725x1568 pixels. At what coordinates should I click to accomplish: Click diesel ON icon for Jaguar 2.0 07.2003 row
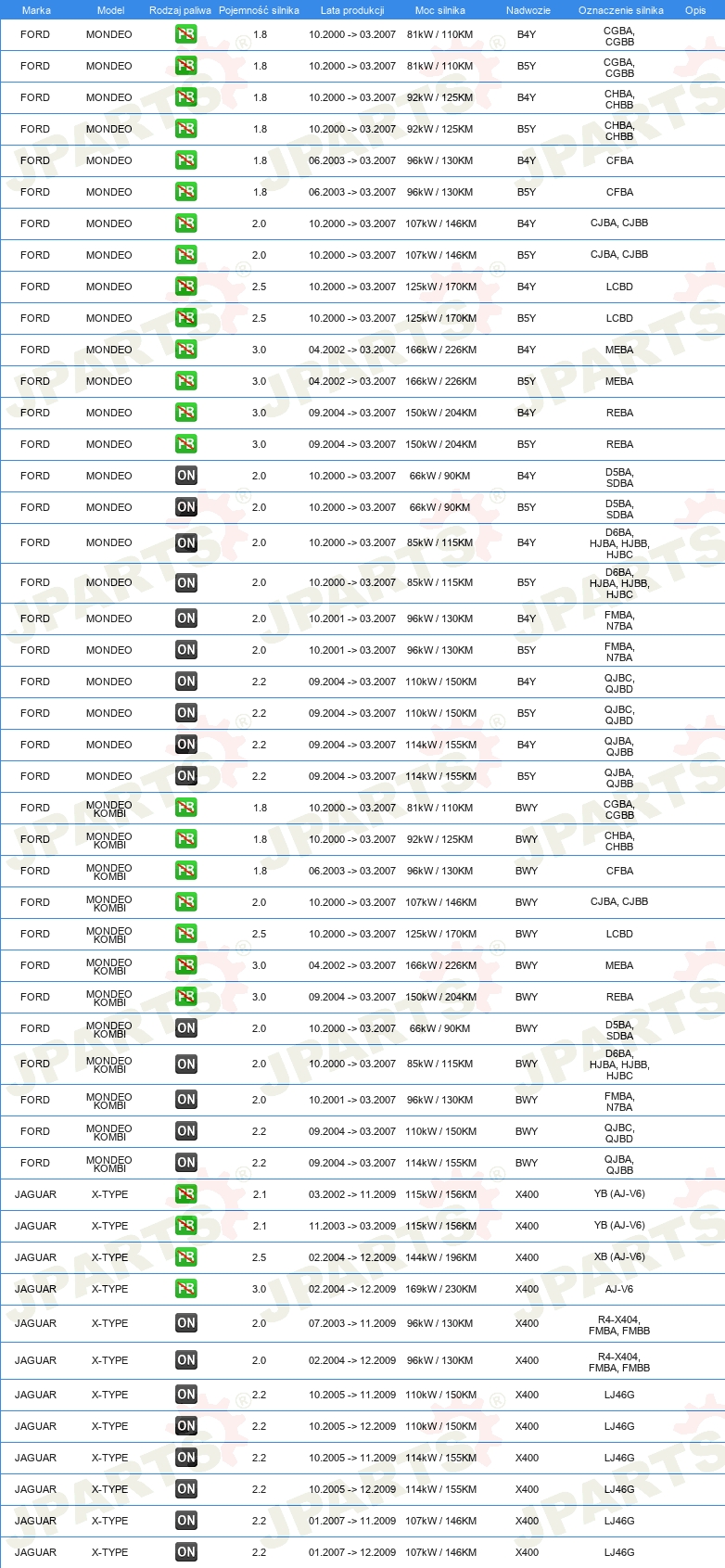point(186,1324)
